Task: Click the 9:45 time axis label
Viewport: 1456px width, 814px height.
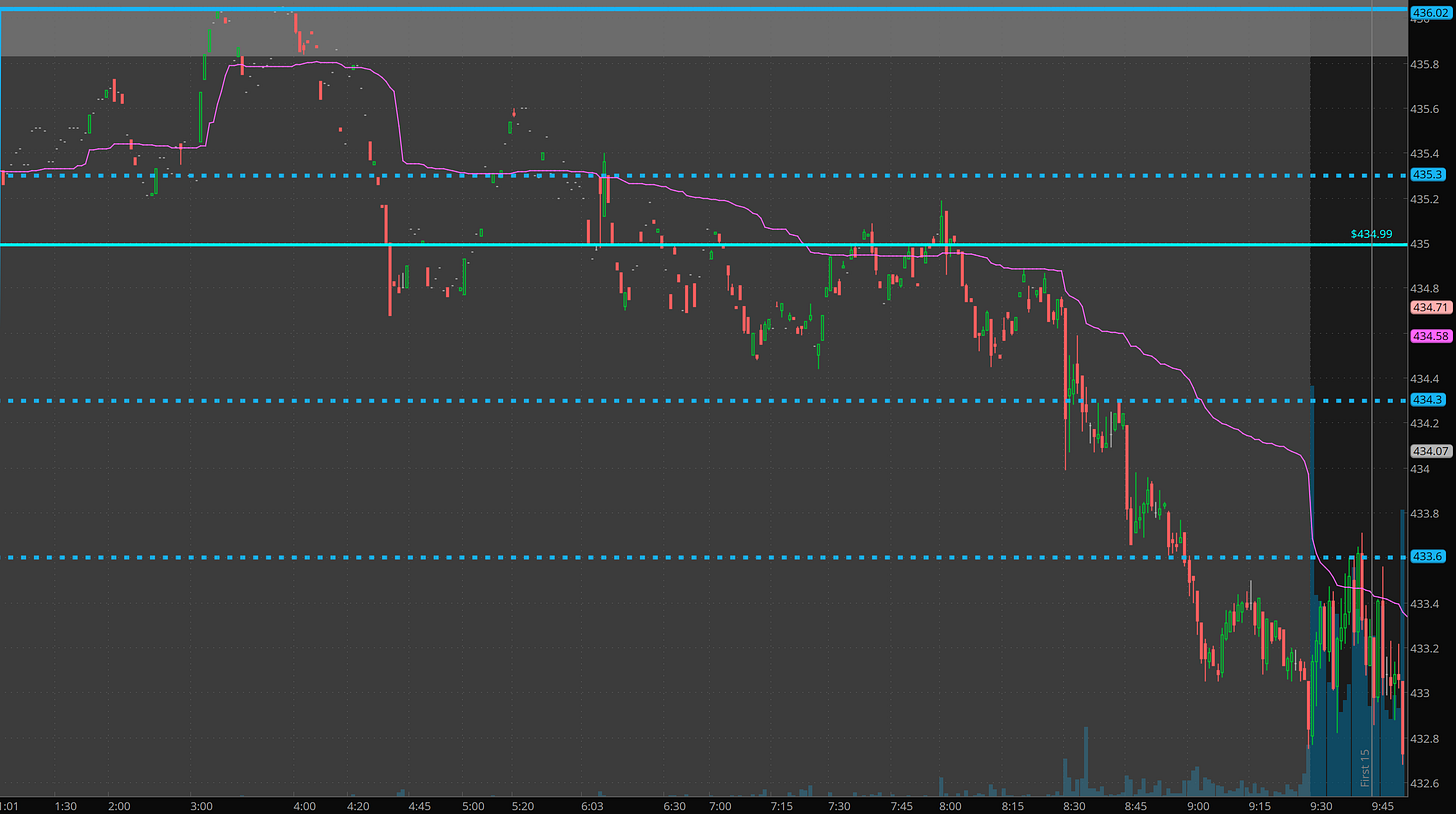Action: [x=1384, y=805]
